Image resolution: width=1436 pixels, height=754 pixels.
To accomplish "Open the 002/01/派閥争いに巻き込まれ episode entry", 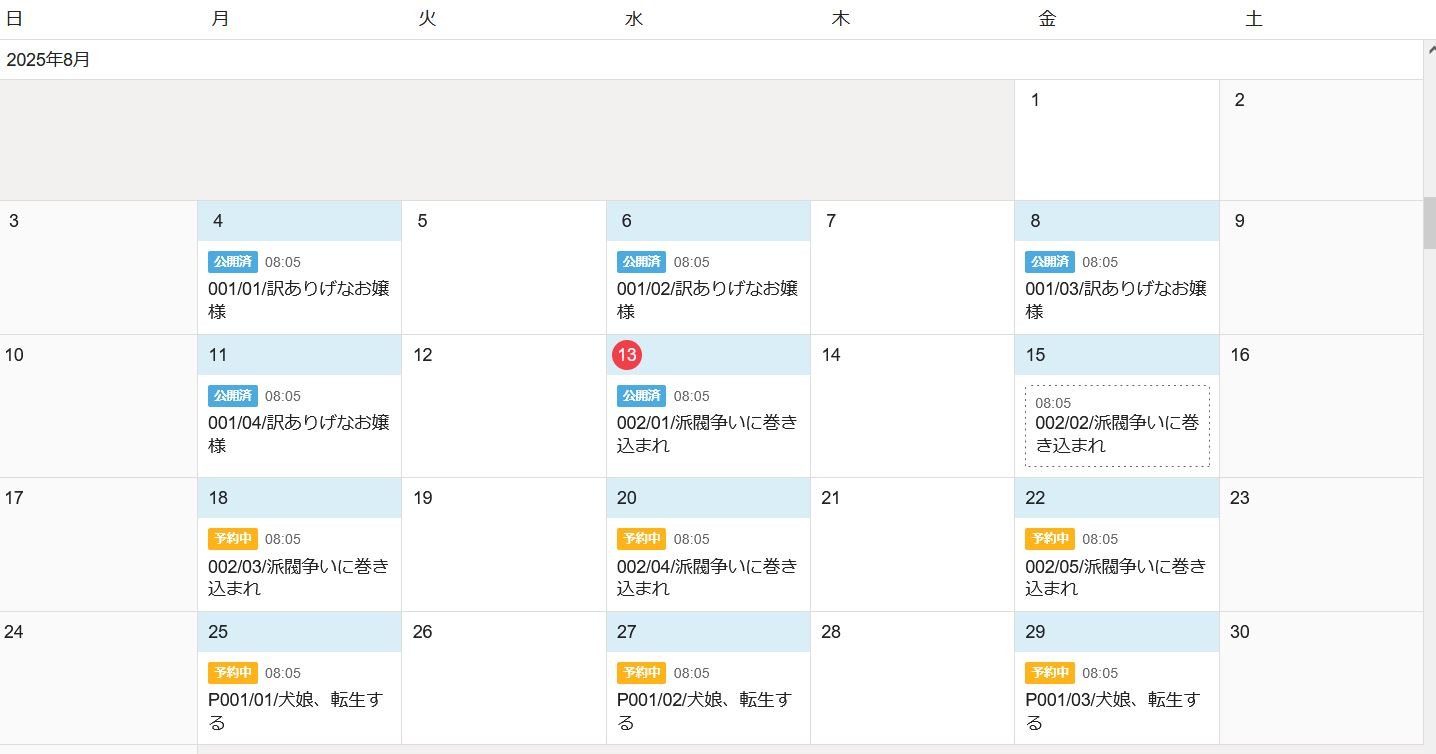I will (x=707, y=433).
